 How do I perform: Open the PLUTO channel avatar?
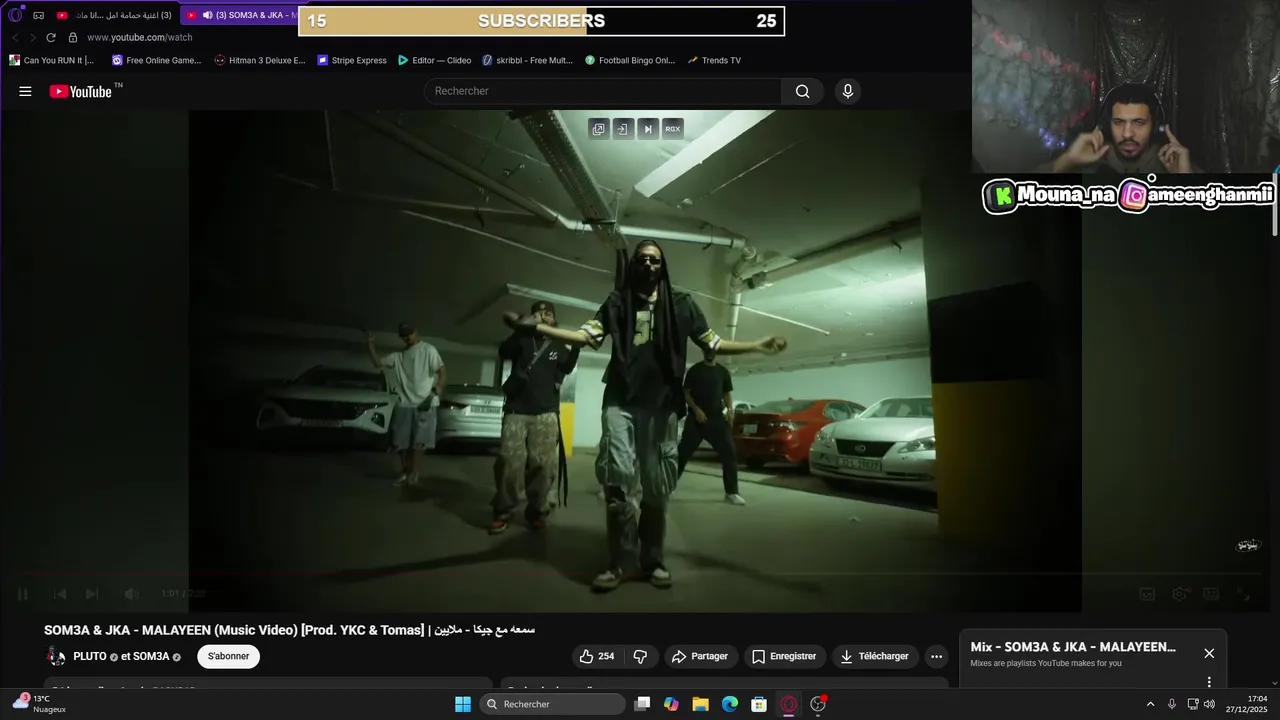tap(56, 657)
